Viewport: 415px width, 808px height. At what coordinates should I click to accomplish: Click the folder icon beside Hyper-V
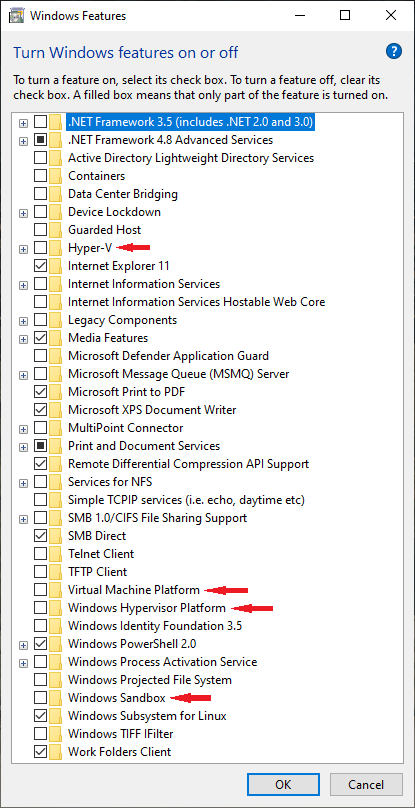pyautogui.click(x=56, y=248)
